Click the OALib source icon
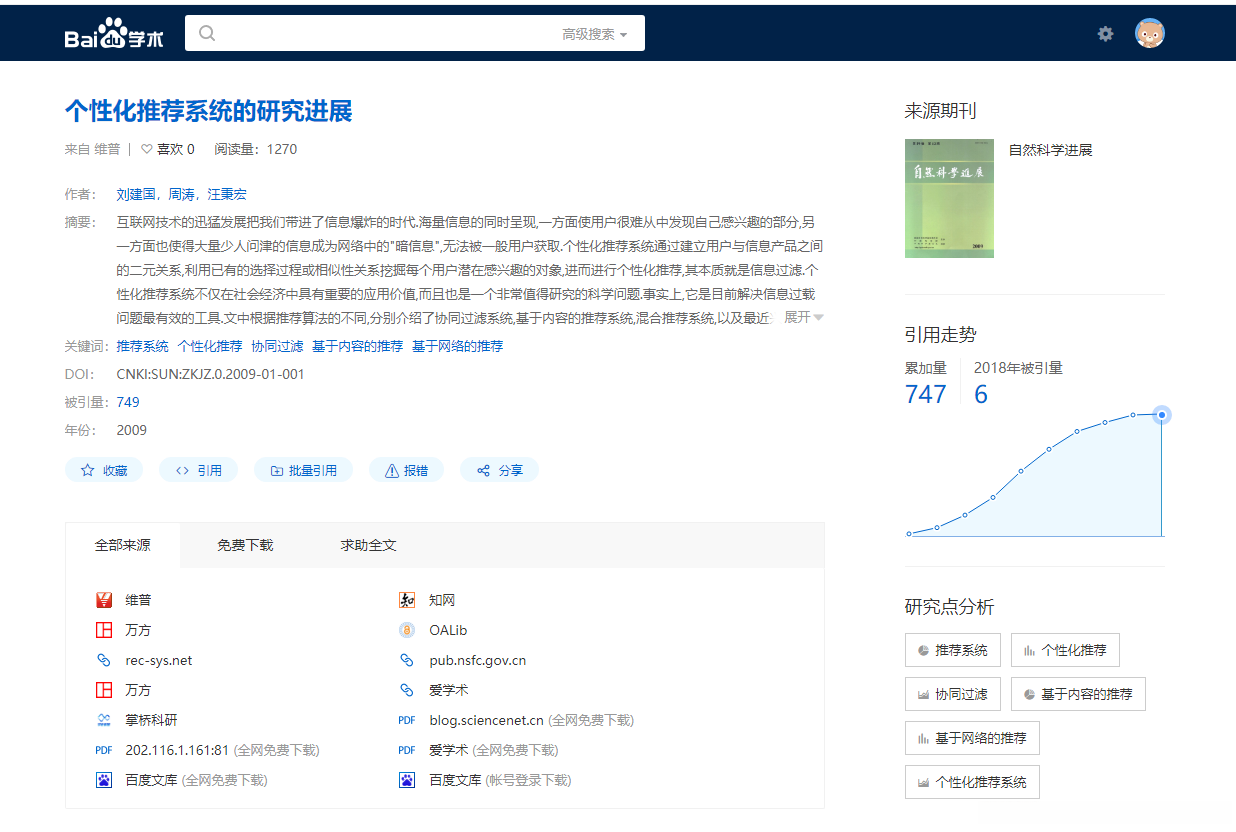 pyautogui.click(x=406, y=629)
